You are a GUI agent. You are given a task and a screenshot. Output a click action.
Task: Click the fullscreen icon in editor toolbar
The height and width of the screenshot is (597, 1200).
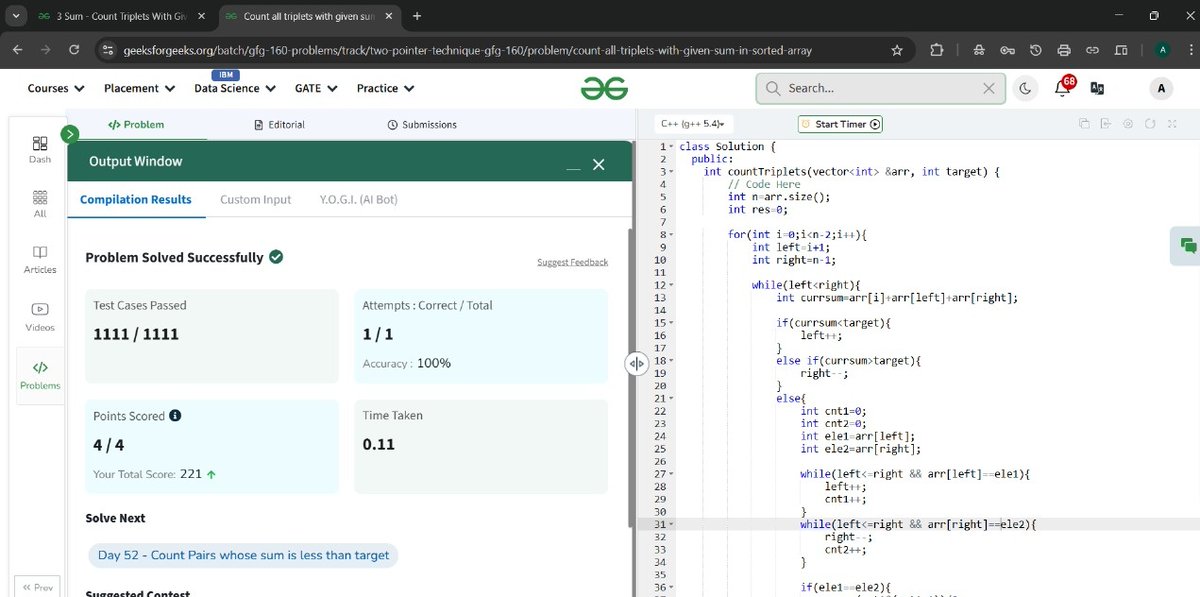tap(1172, 124)
